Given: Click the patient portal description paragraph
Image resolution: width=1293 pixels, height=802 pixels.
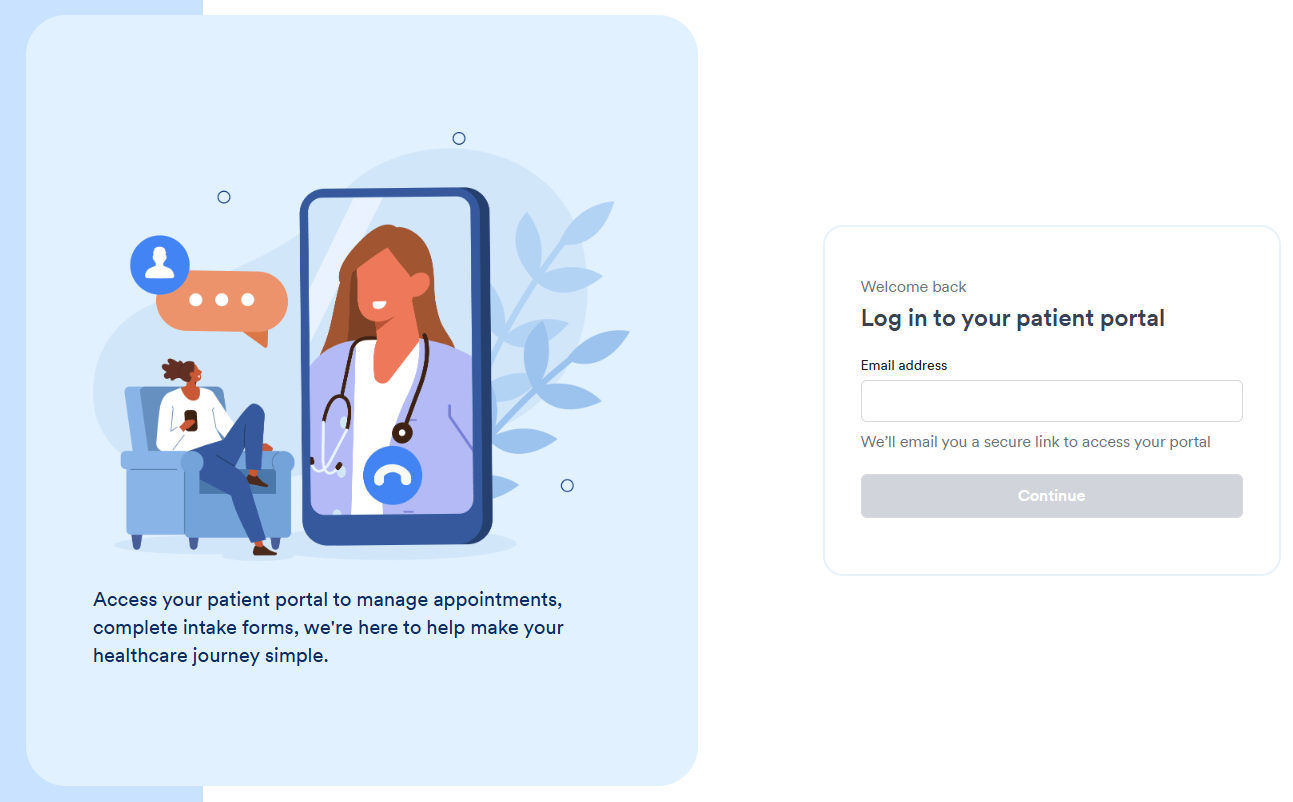Looking at the screenshot, I should [328, 628].
